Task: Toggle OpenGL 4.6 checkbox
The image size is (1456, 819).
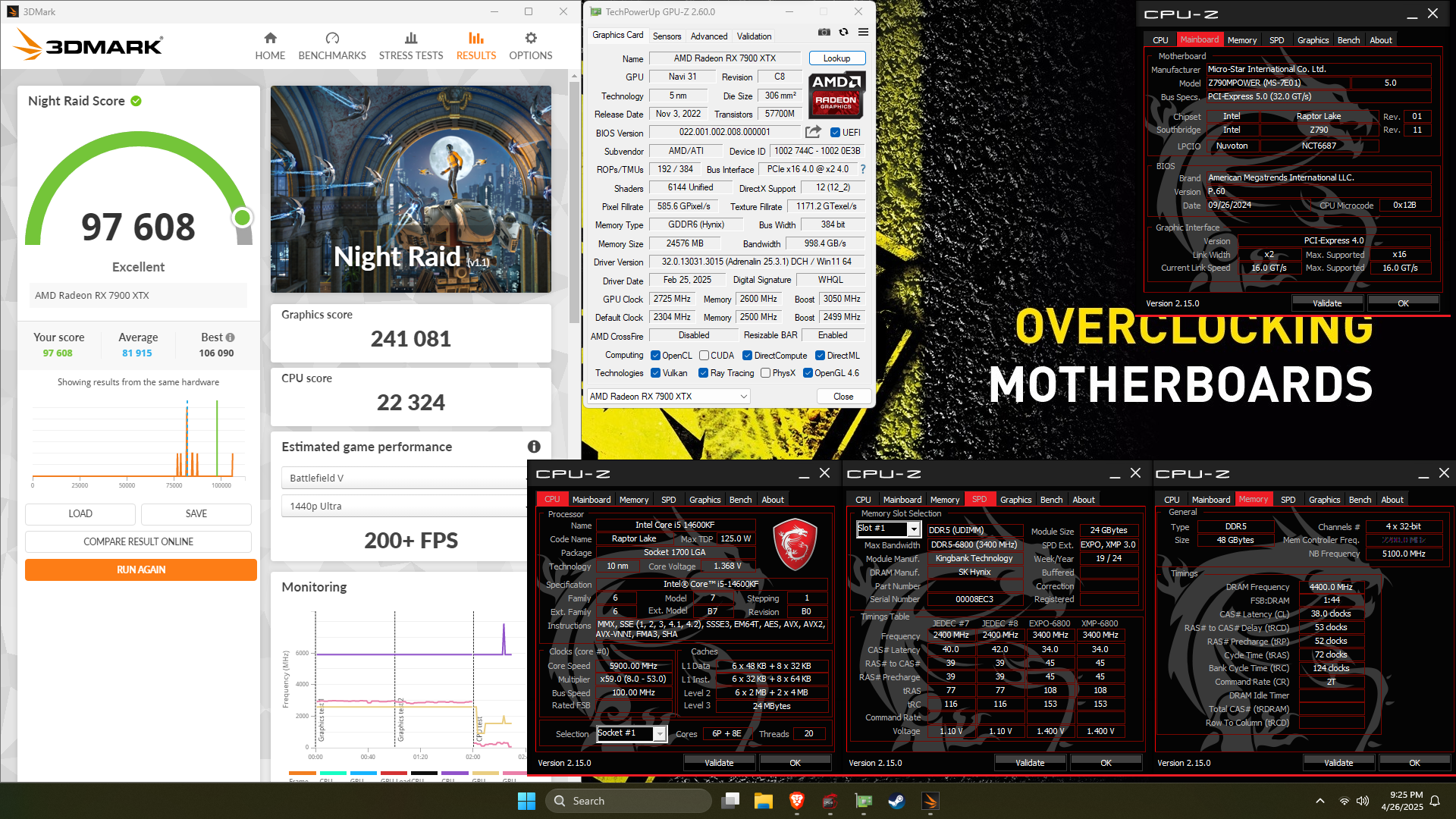Action: [x=808, y=373]
